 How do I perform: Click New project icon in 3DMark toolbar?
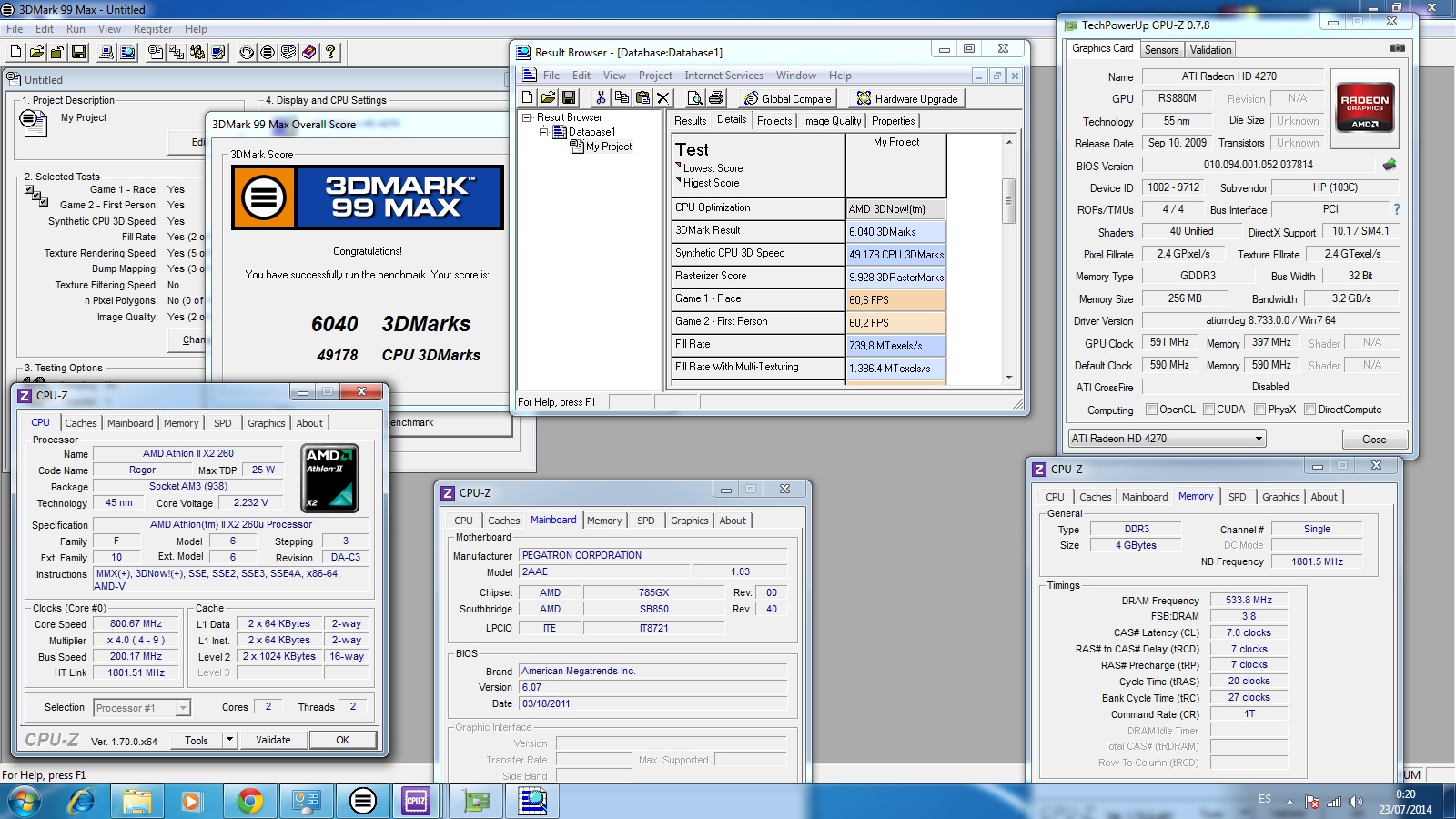click(x=15, y=52)
